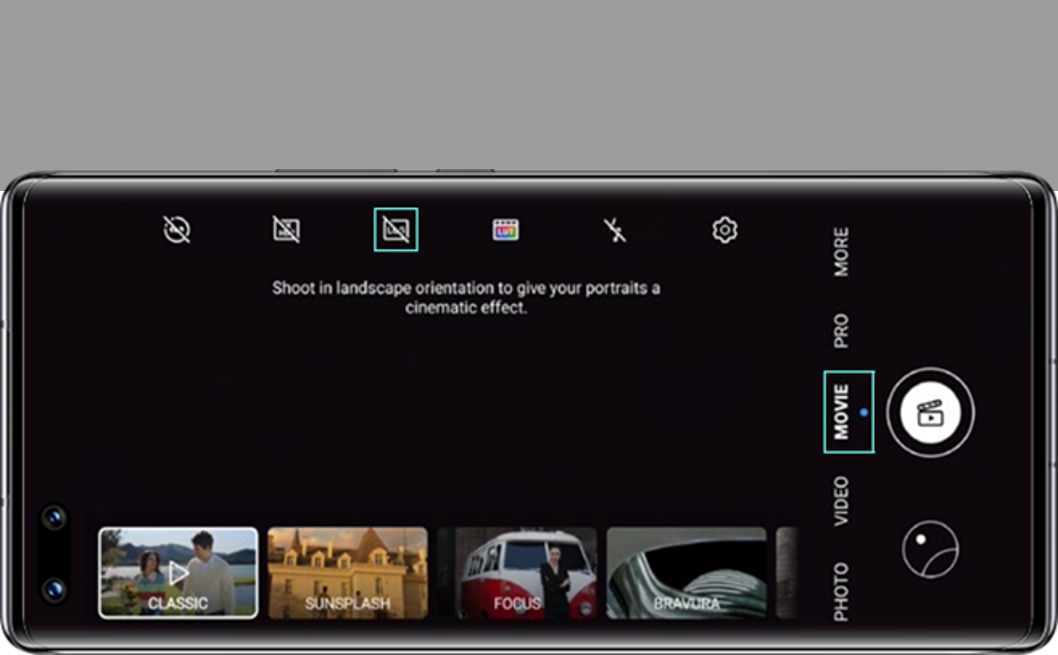Tap the colorful LUT icon
Screen dimensions: 1058x655
click(506, 231)
